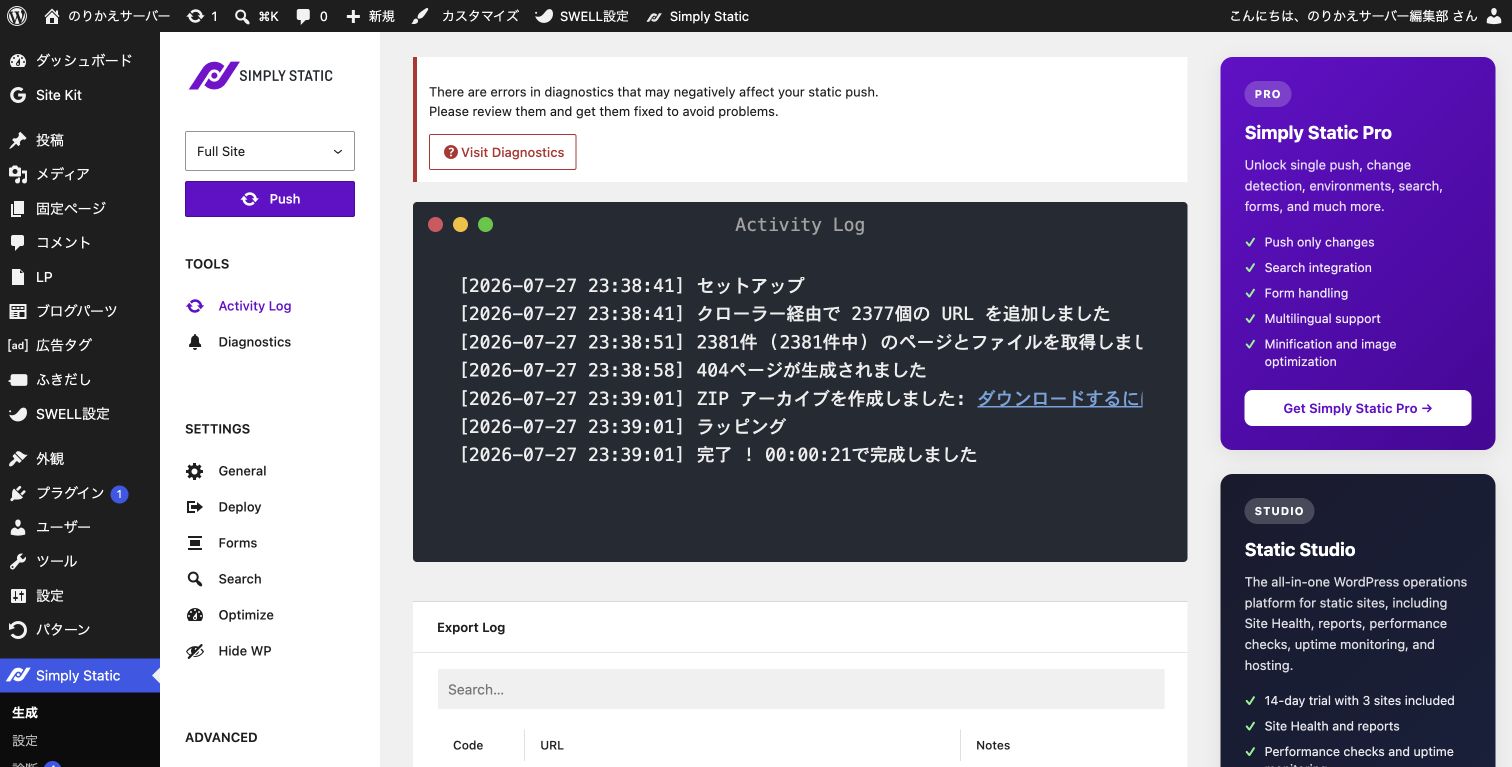Open the Forms settings item

click(222, 543)
